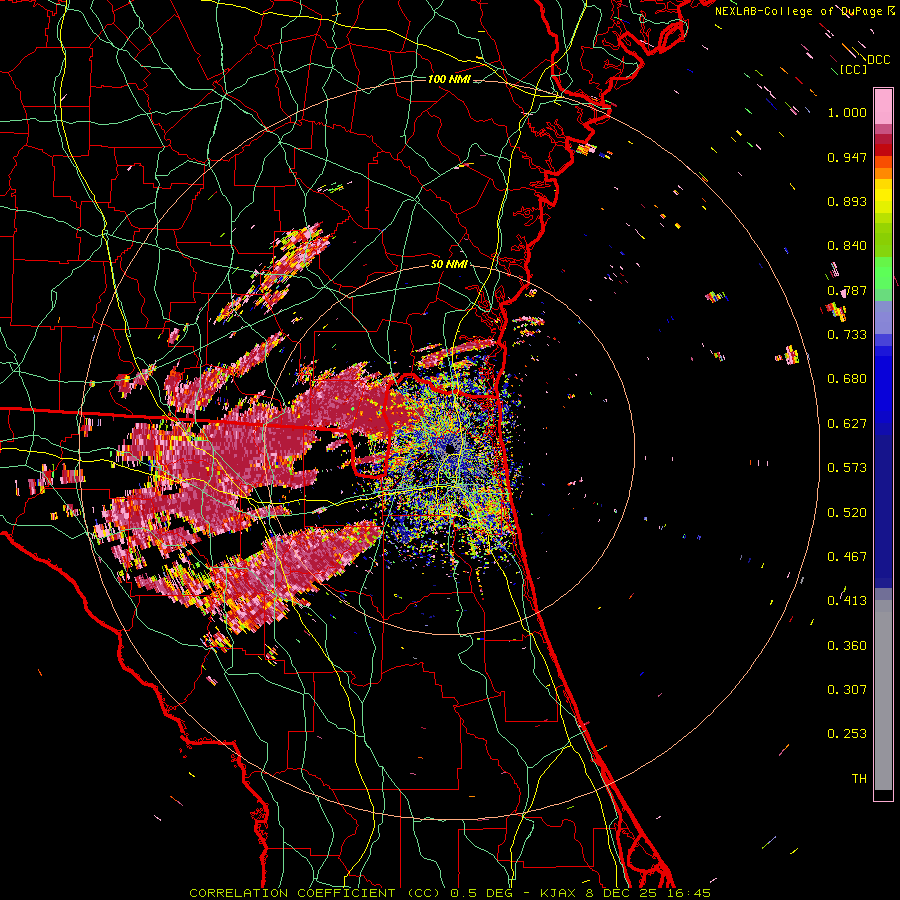This screenshot has width=900, height=900.
Task: Select the 0.413 legend value
Action: (x=847, y=601)
